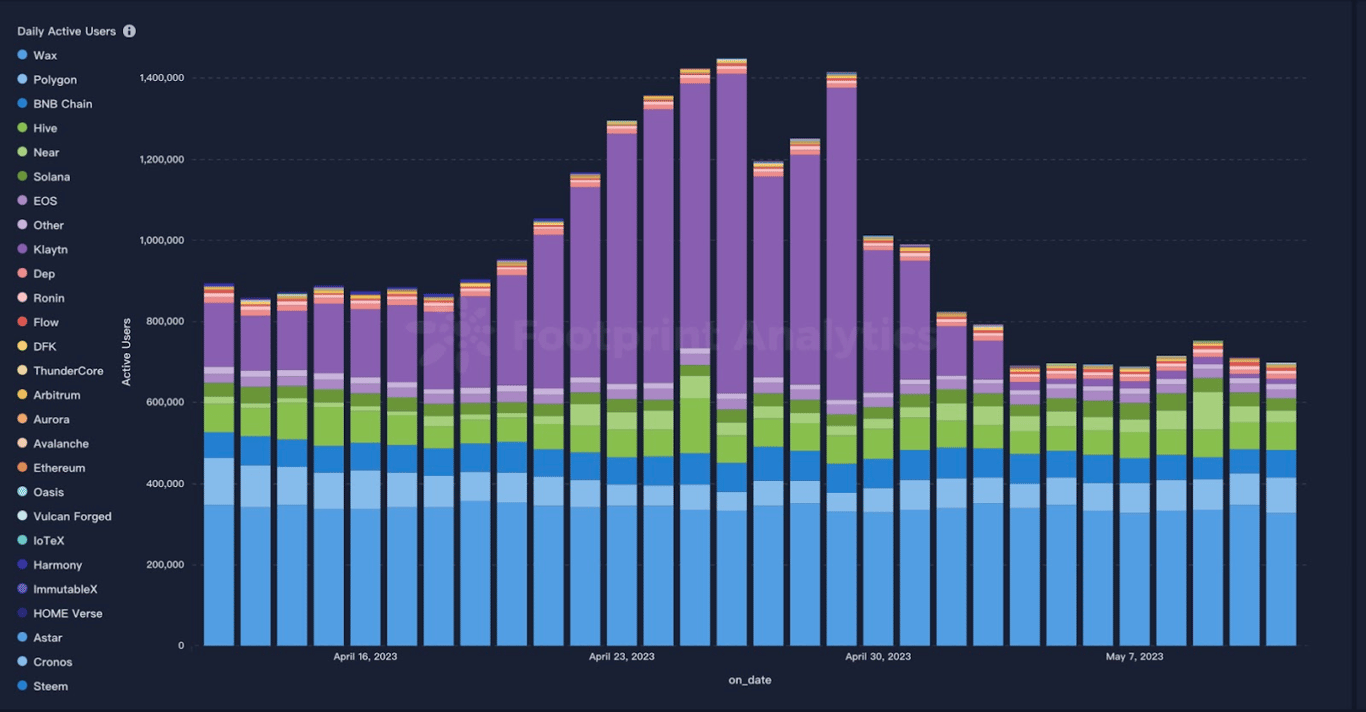Select the Astar legend label
Screen dimensions: 1366x712
pos(47,638)
